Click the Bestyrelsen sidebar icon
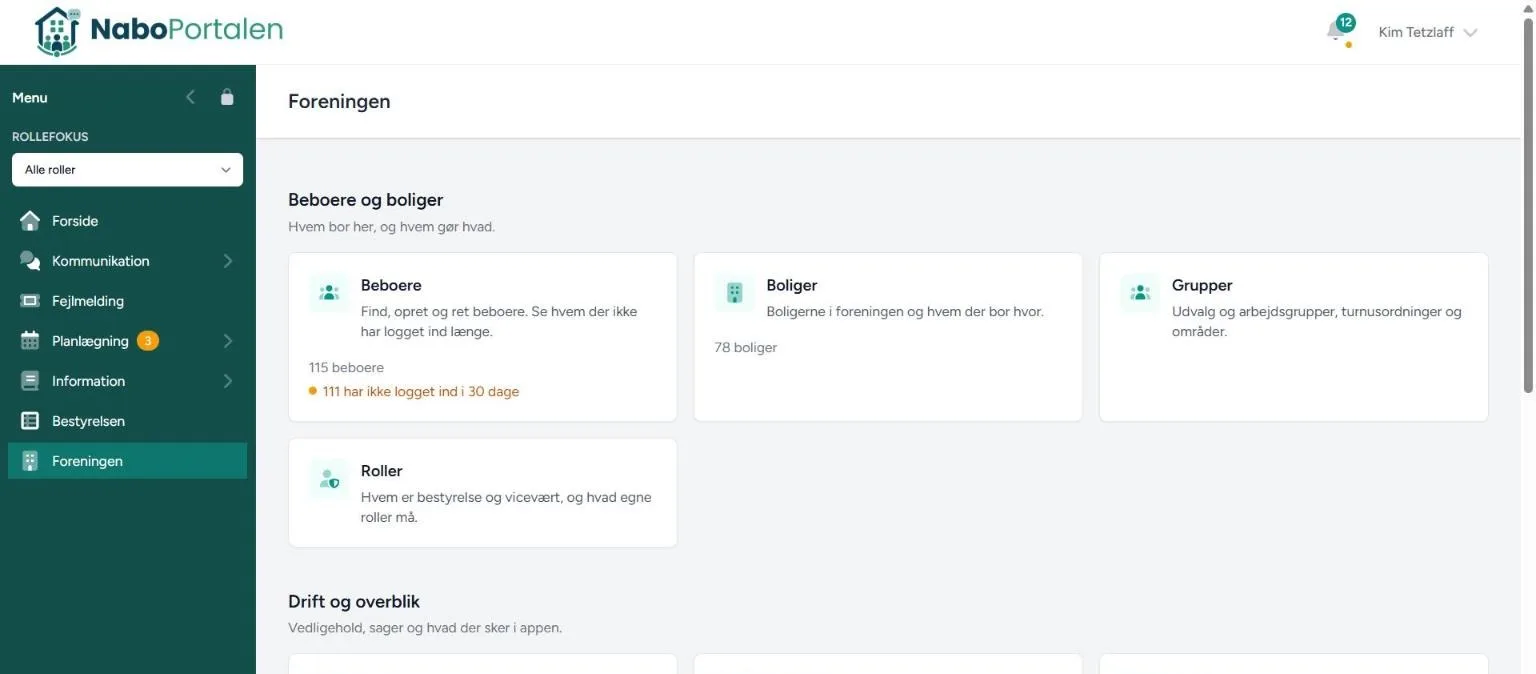 [30, 421]
